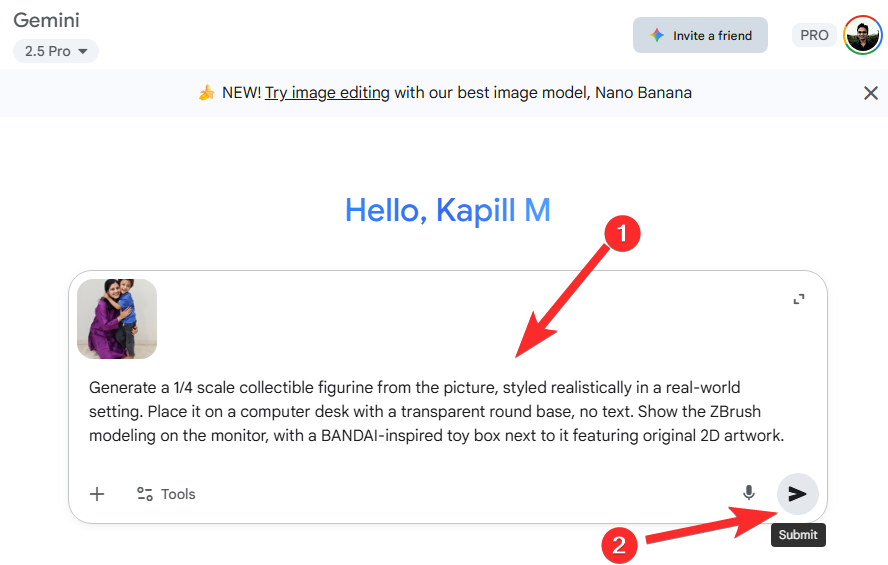
Task: Click the Submit tooltip label
Action: pyautogui.click(x=798, y=535)
